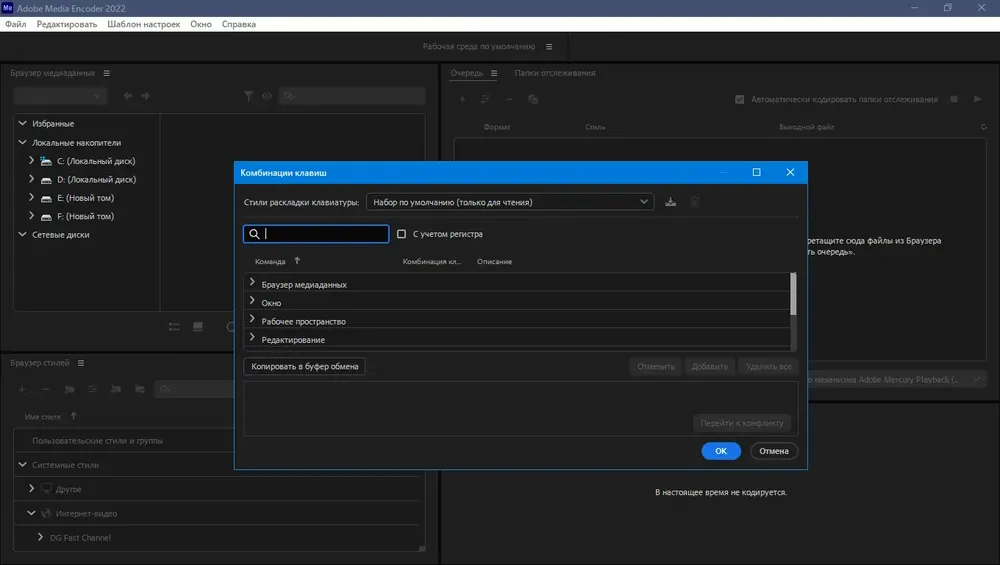Viewport: 1000px width, 565px height.
Task: Open the Редактировать menu
Action: (x=67, y=24)
